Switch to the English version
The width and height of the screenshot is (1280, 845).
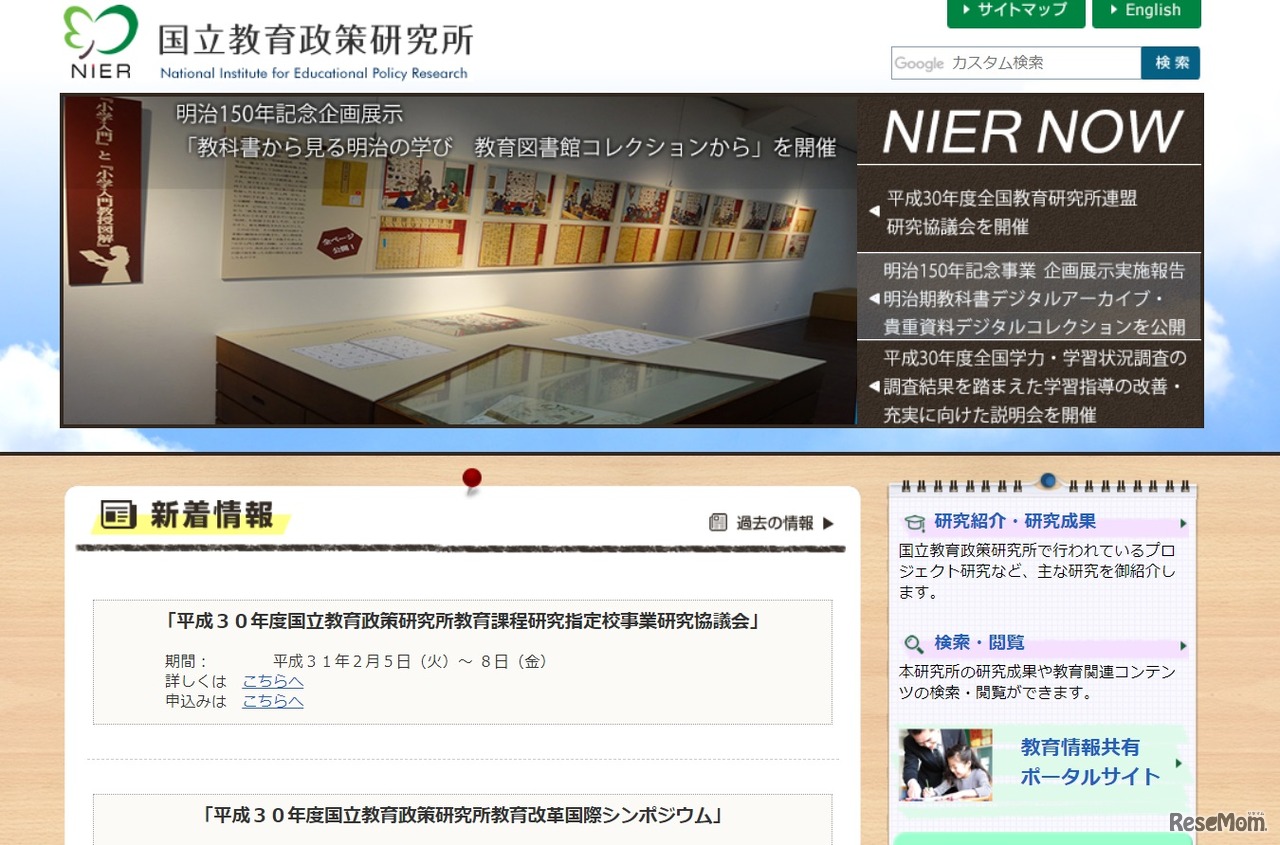click(1146, 11)
